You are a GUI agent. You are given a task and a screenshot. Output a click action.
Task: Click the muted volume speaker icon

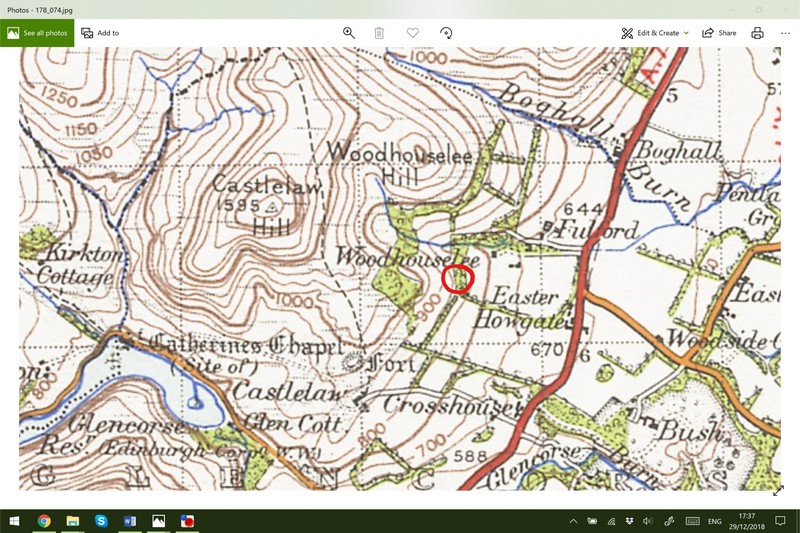647,521
